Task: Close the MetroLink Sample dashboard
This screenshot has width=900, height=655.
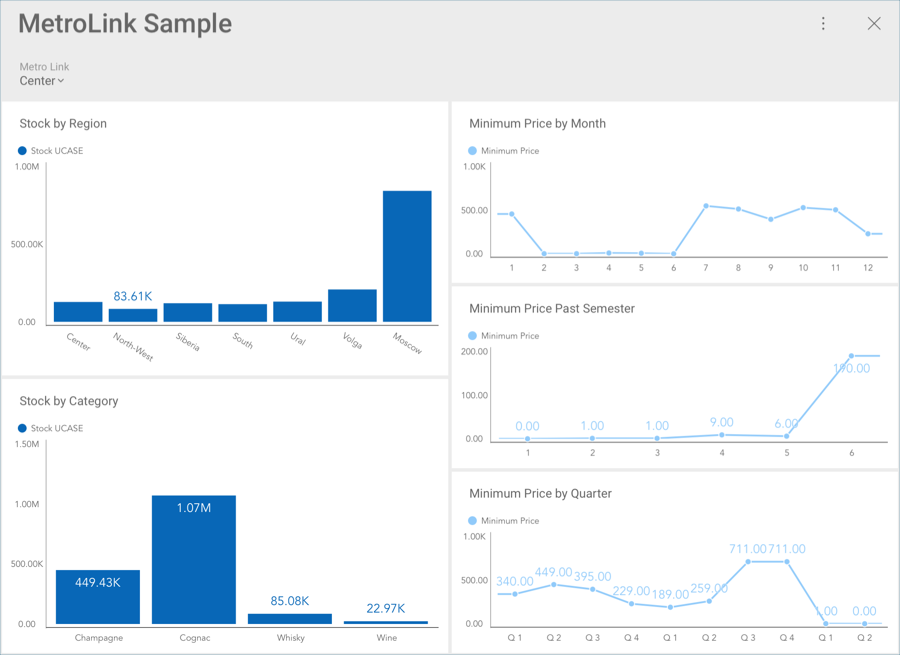Action: point(873,24)
